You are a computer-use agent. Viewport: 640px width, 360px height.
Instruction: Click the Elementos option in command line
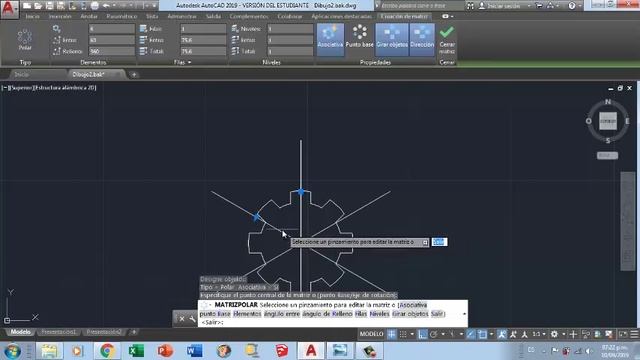pos(247,314)
